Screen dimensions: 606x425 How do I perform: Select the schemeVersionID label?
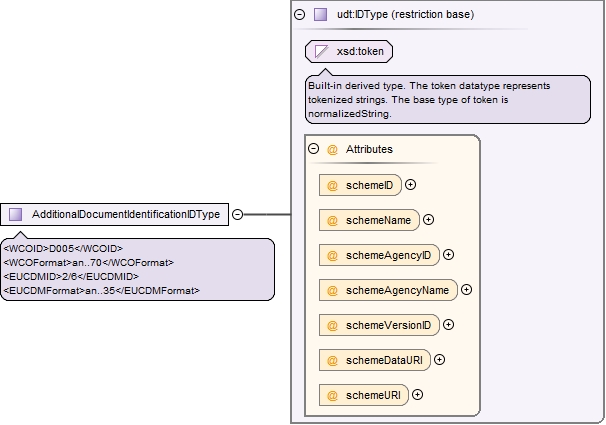coord(388,325)
